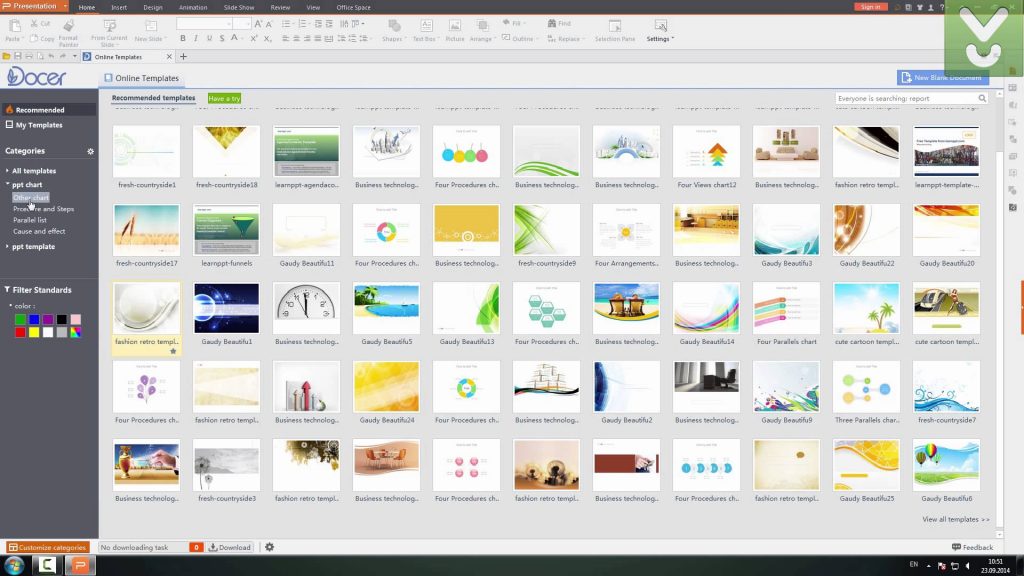Click the open folder quick-access icon
The image size is (1024, 576).
pos(7,57)
